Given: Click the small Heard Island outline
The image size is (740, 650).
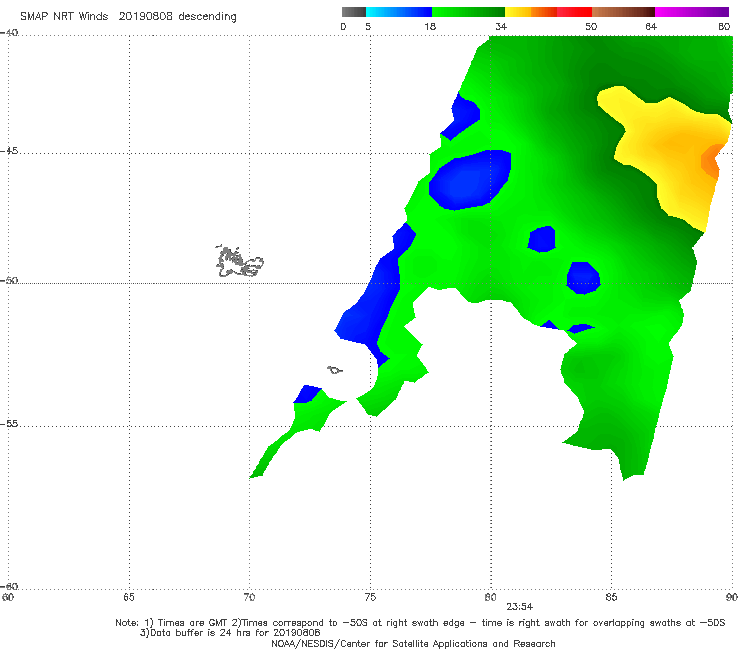Looking at the screenshot, I should (335, 370).
